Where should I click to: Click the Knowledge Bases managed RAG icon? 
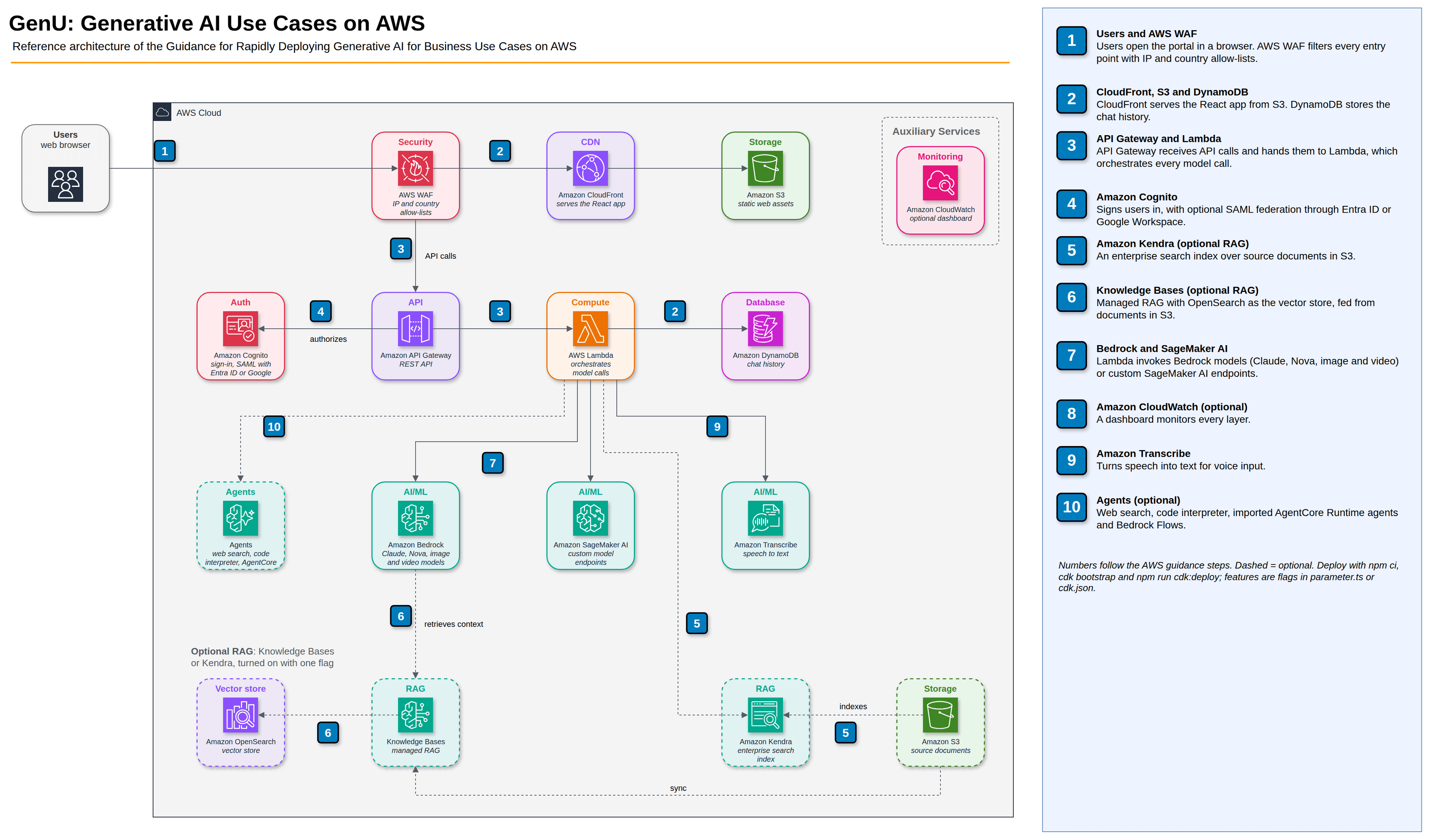(415, 715)
